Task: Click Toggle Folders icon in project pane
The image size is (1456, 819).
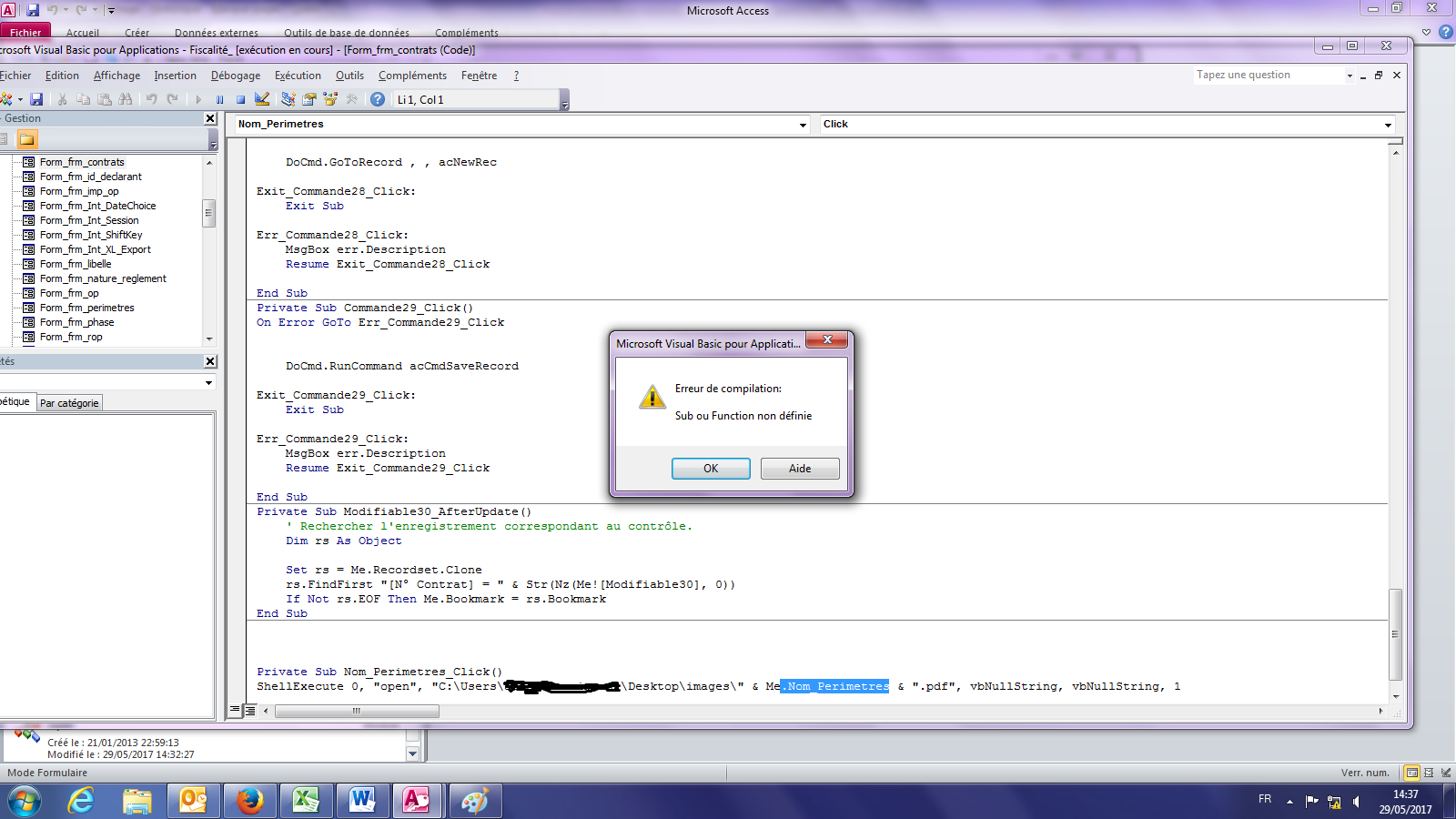Action: click(27, 139)
